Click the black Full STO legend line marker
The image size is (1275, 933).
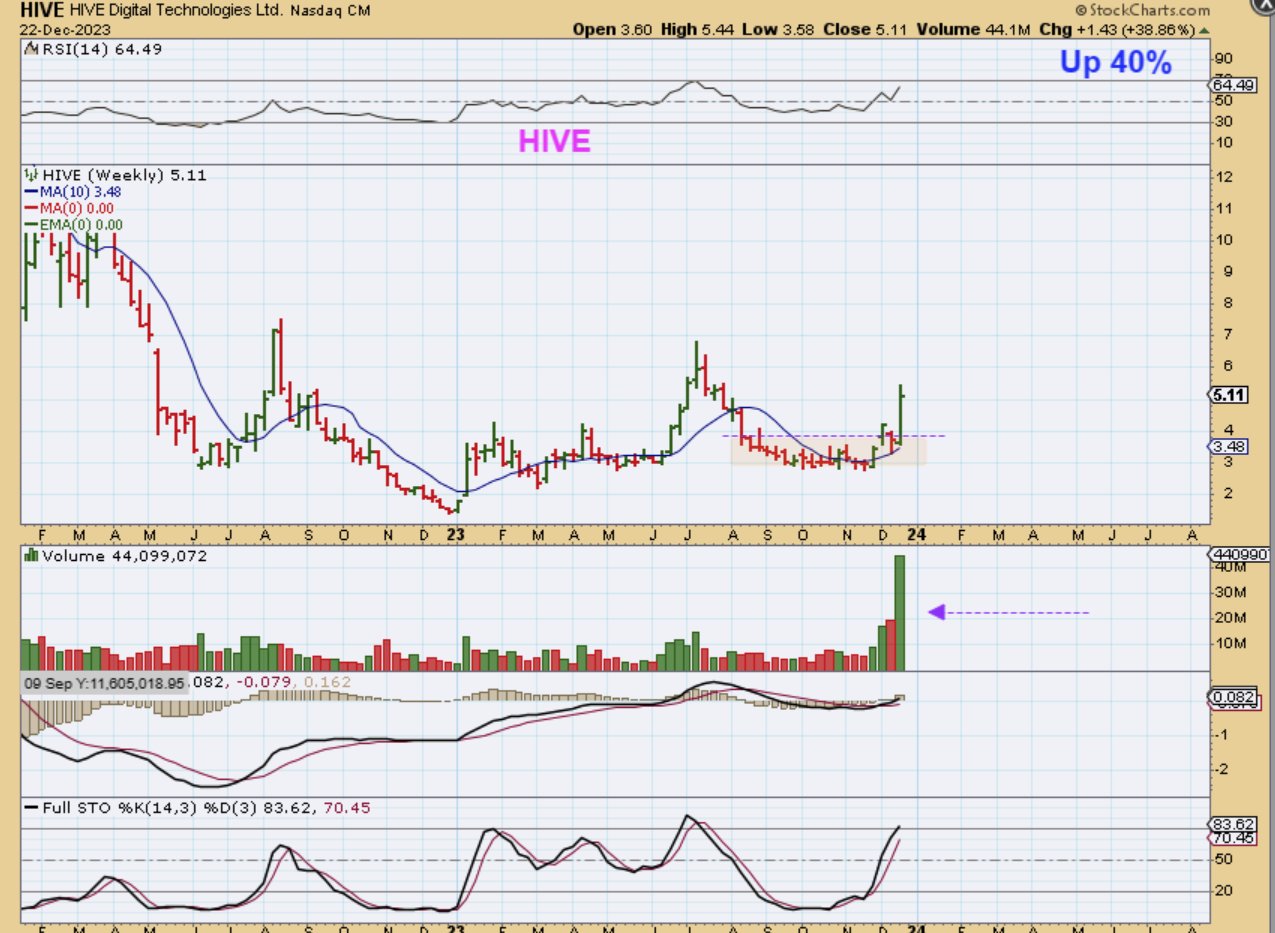31,808
